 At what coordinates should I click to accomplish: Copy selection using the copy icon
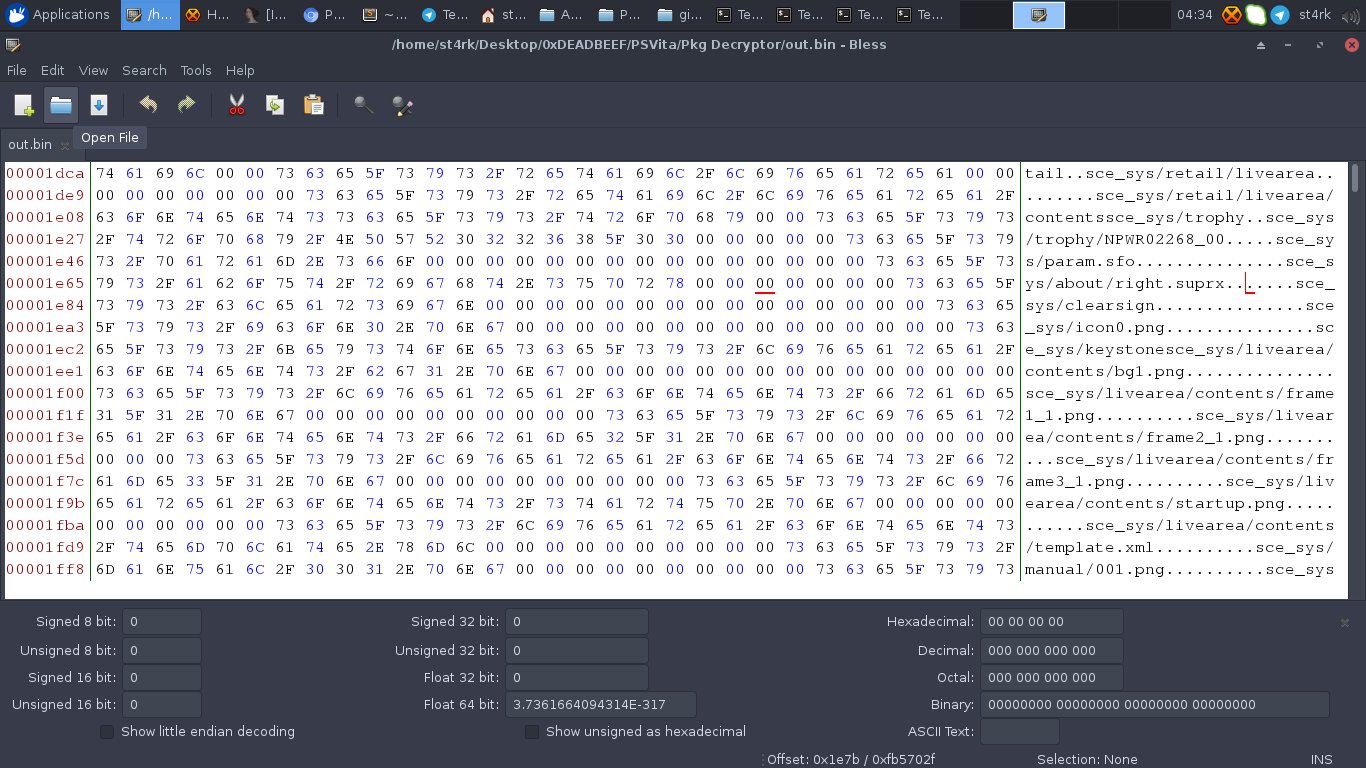coord(275,105)
